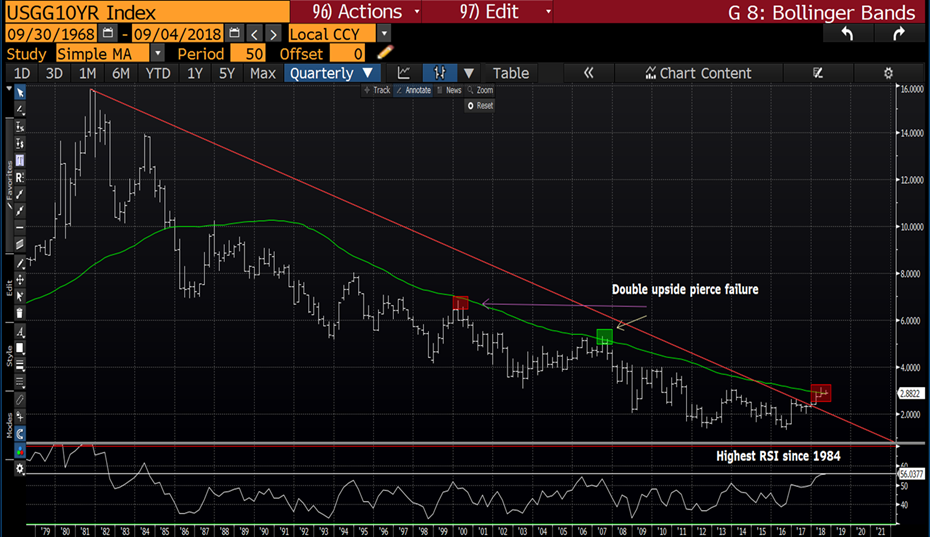Click the Period field showing 50
Image resolution: width=930 pixels, height=537 pixels.
(x=247, y=53)
